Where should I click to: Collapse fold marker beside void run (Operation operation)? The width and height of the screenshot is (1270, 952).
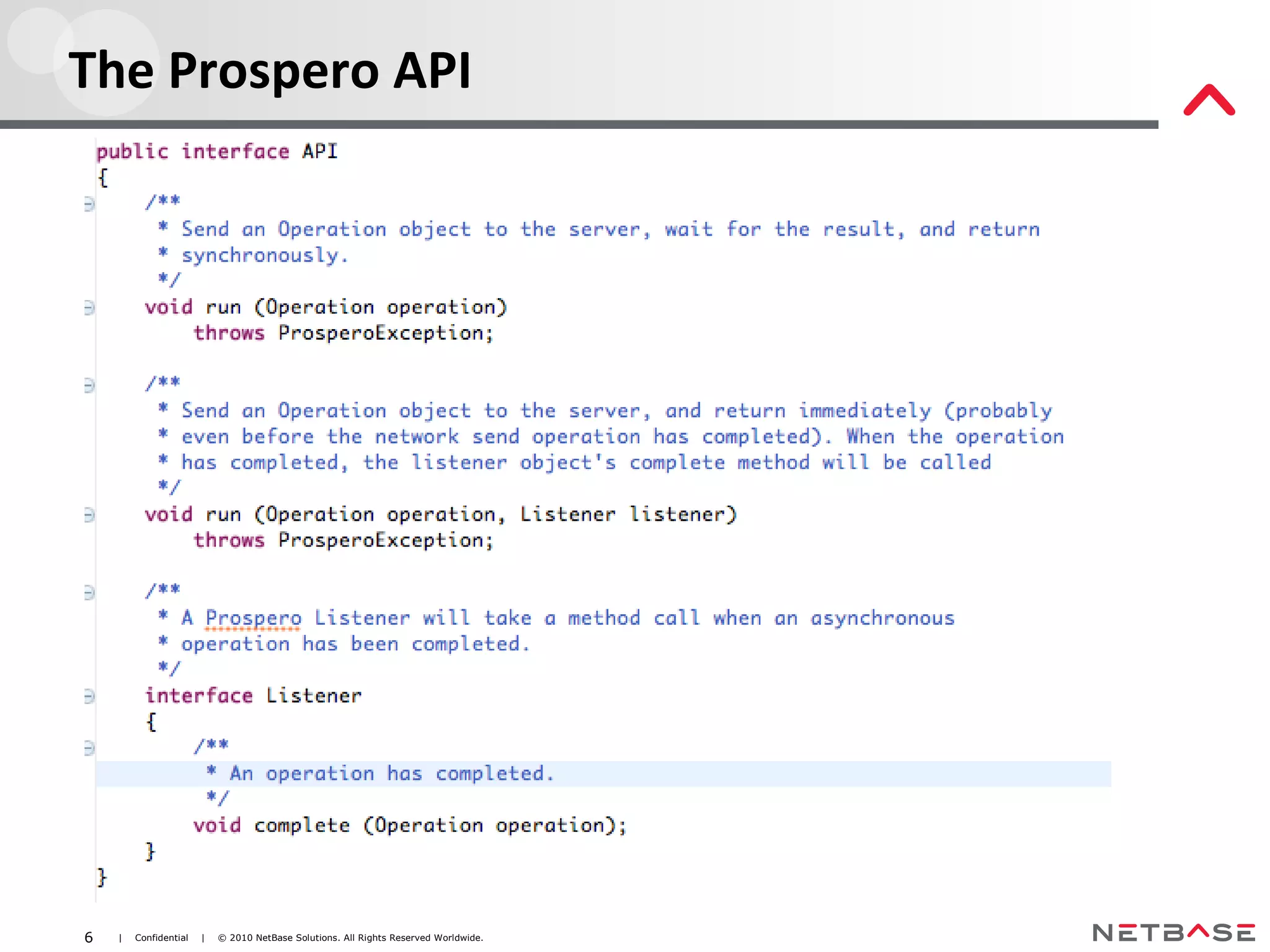pyautogui.click(x=89, y=307)
